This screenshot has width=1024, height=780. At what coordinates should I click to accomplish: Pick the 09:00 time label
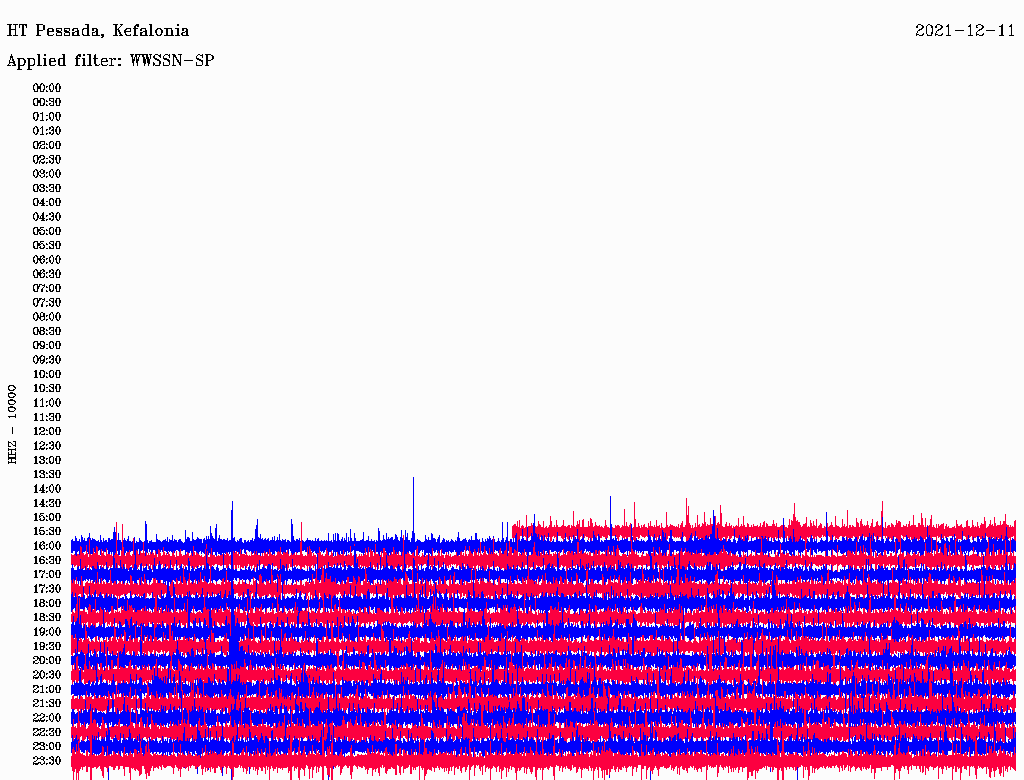point(47,346)
